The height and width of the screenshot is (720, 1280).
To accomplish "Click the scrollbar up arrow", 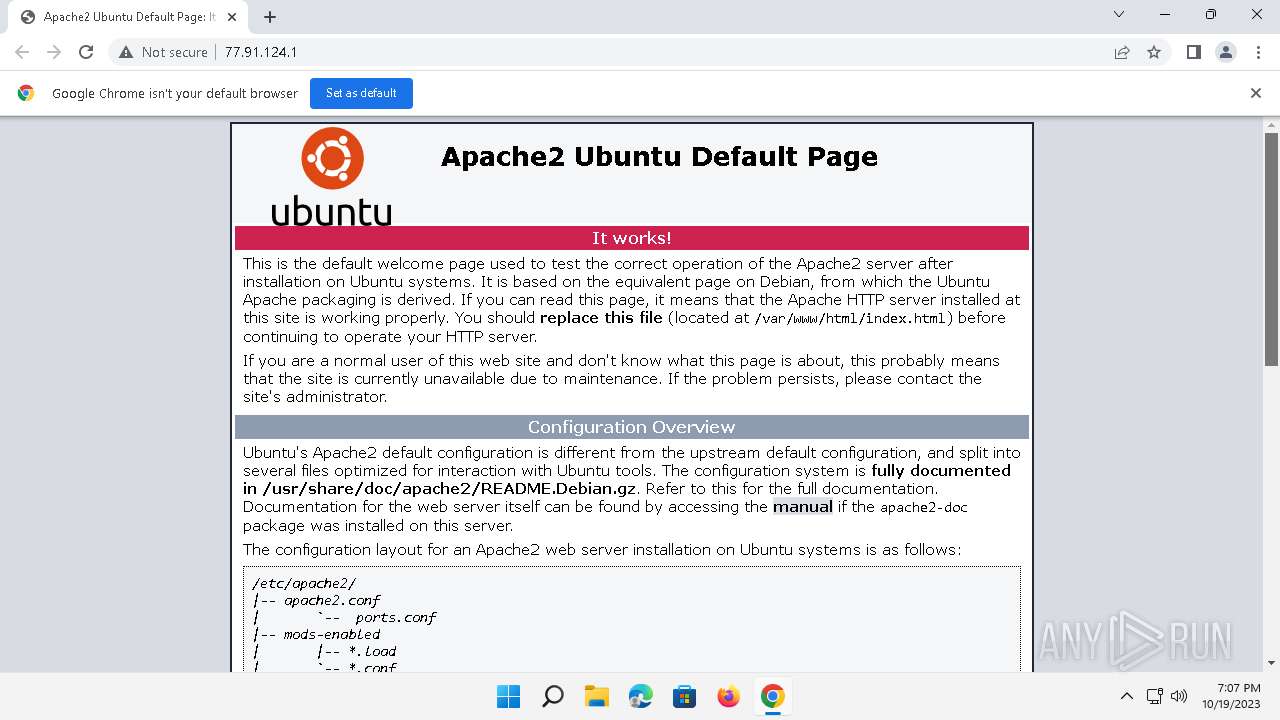I will (1271, 124).
